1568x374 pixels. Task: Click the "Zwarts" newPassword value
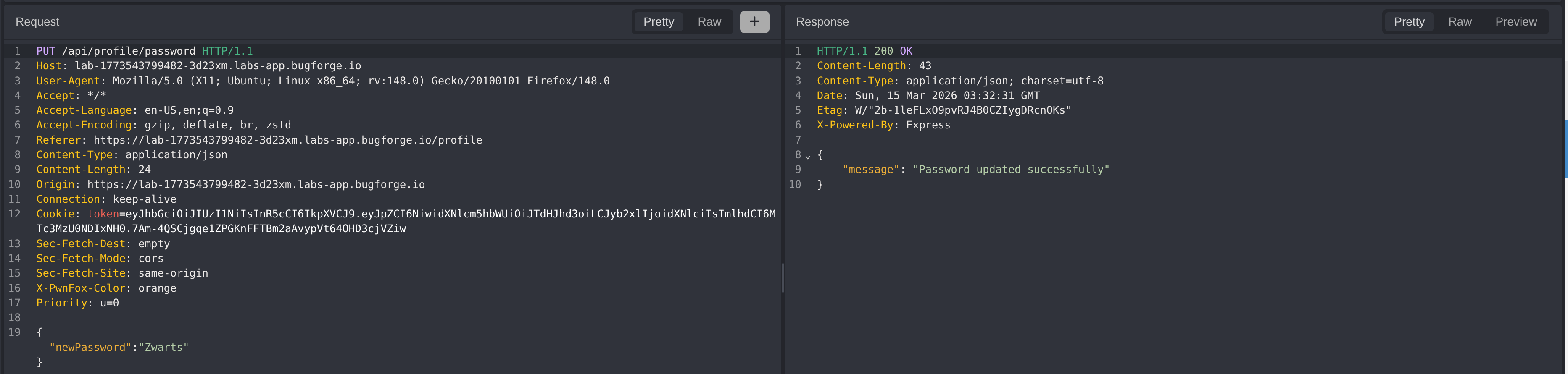tap(163, 347)
